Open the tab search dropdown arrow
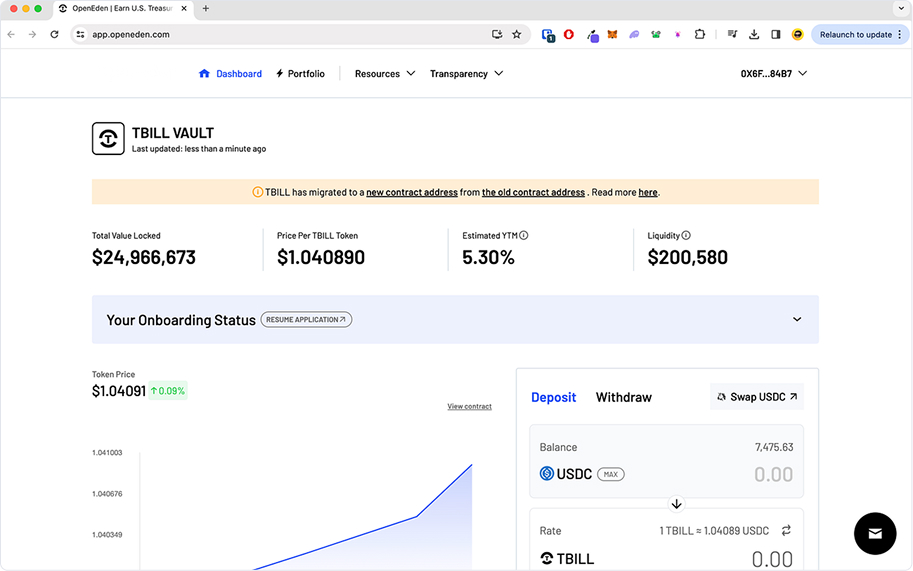 pyautogui.click(x=901, y=8)
